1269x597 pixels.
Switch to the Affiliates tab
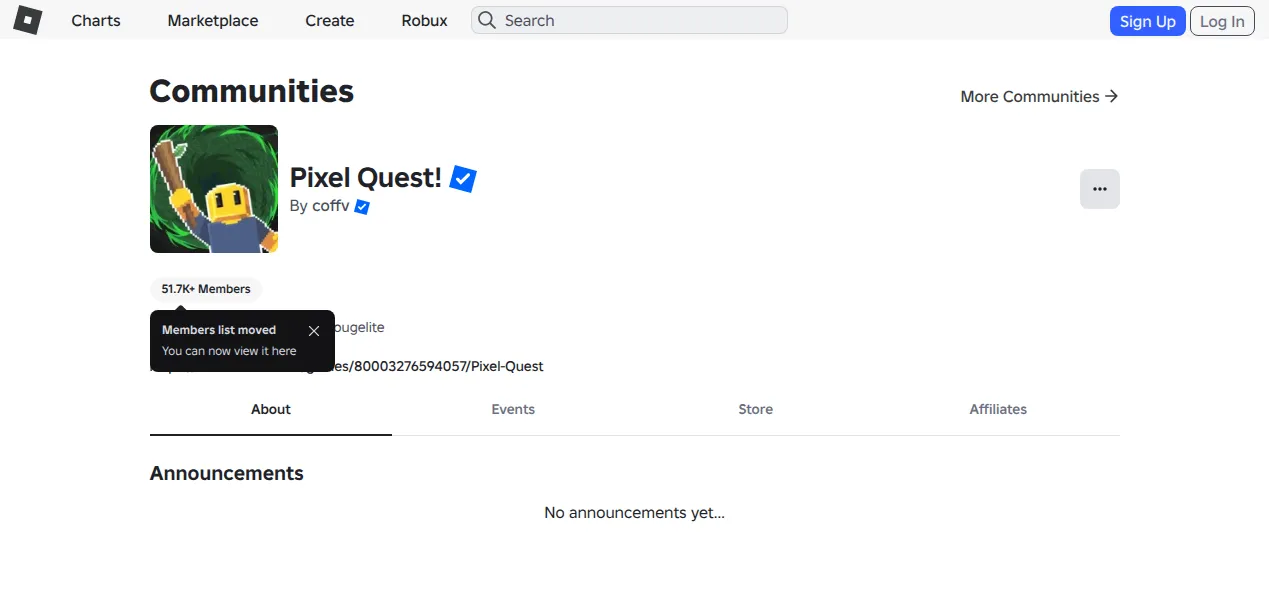(998, 409)
